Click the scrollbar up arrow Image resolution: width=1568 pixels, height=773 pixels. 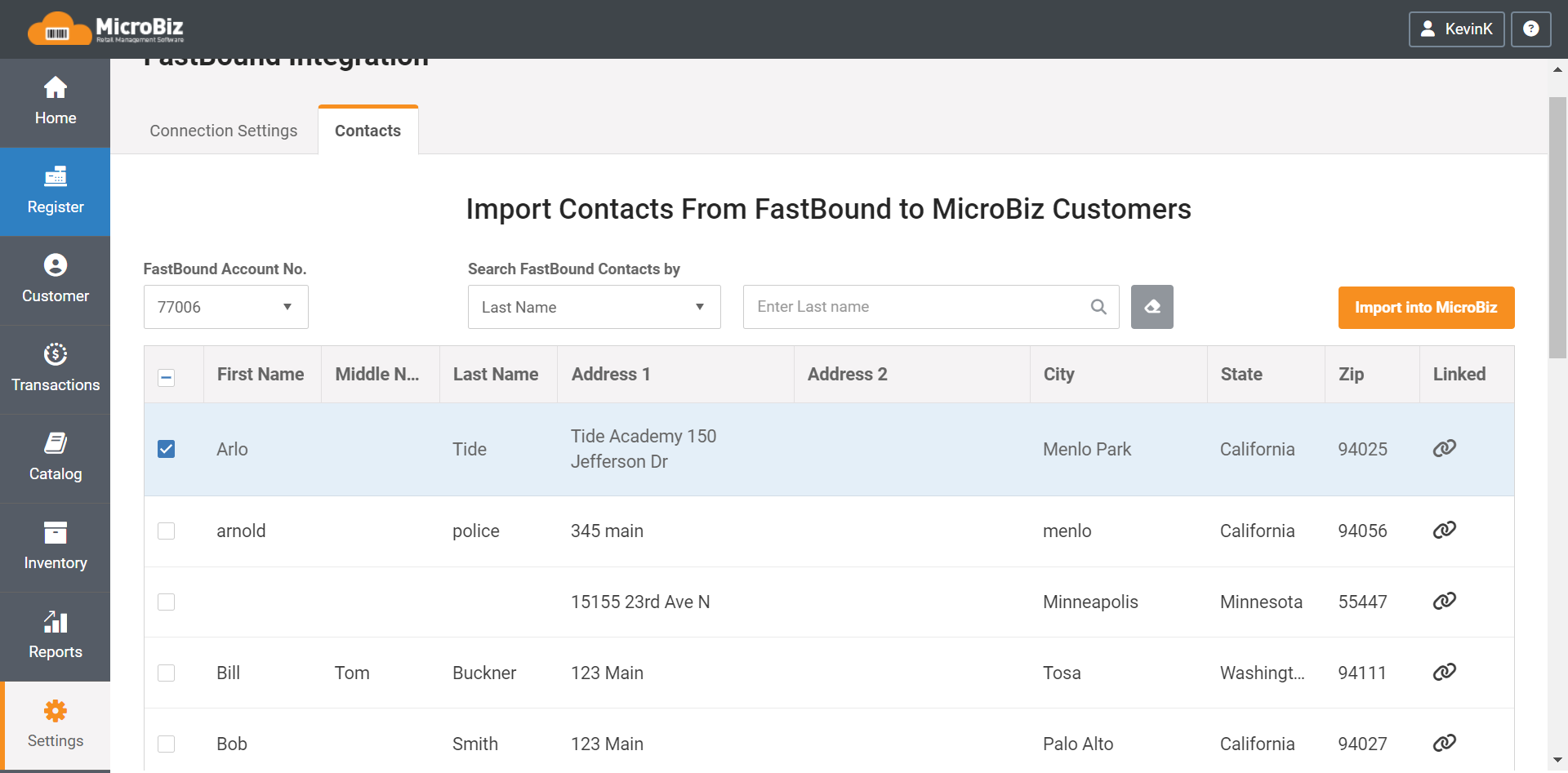[1557, 70]
